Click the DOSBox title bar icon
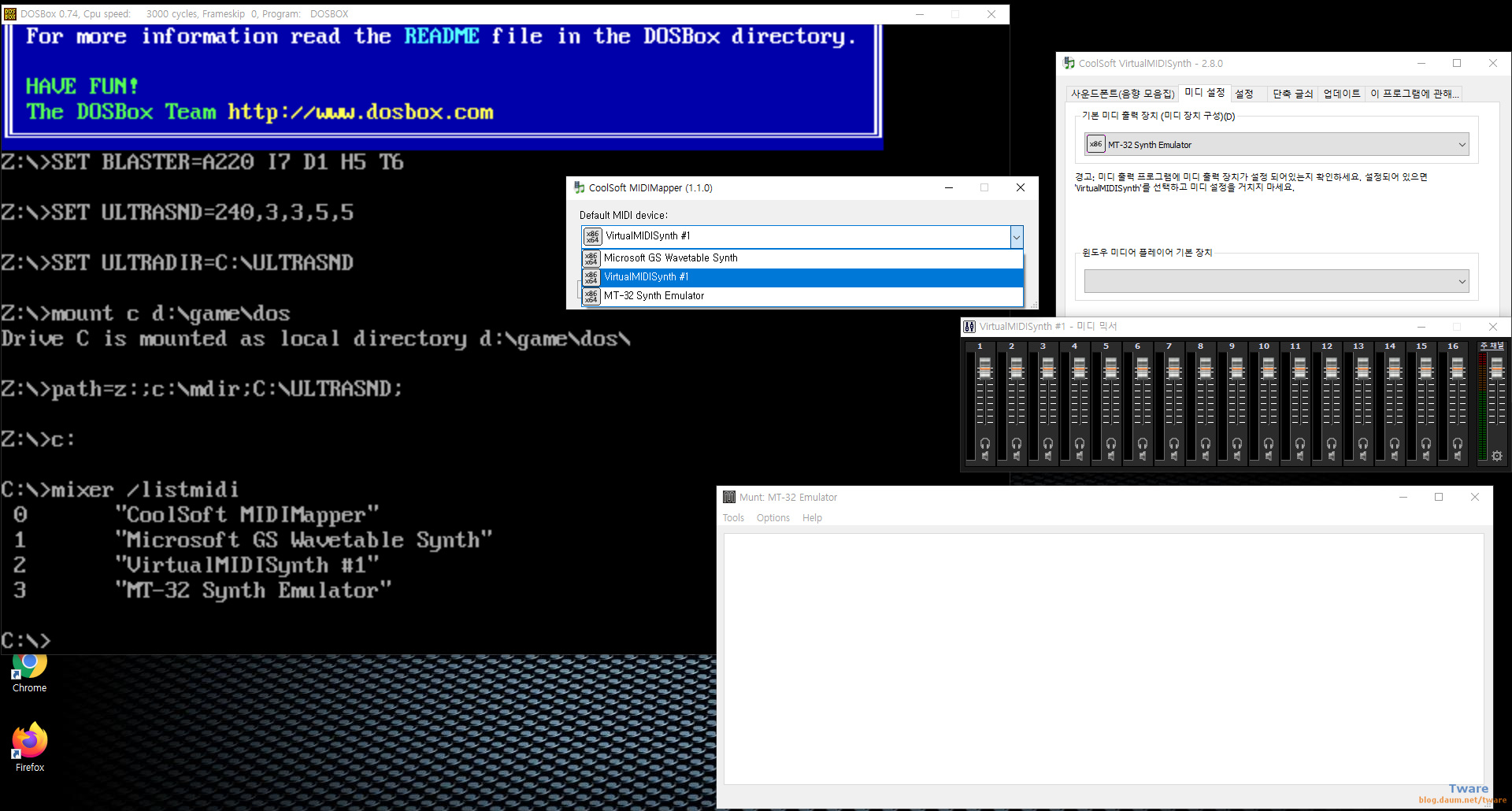The image size is (1512, 811). point(10,13)
